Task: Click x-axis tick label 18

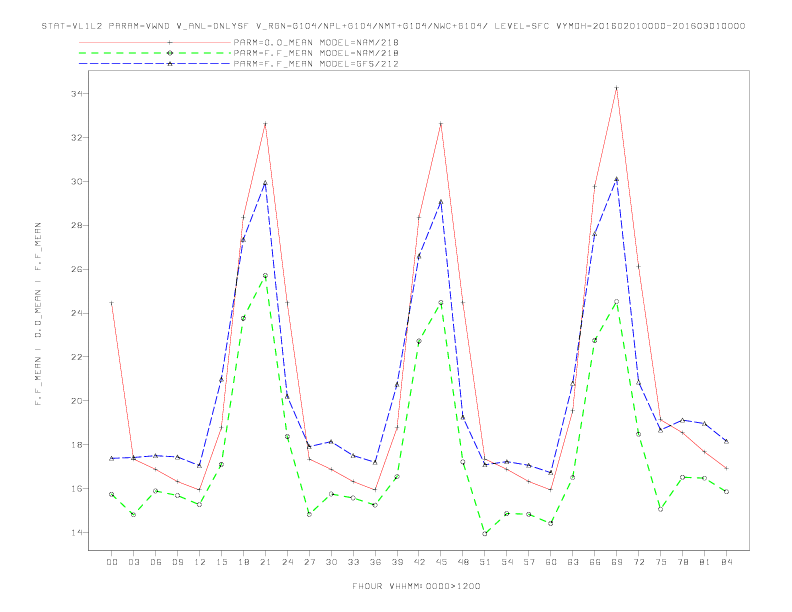Action: [x=243, y=562]
